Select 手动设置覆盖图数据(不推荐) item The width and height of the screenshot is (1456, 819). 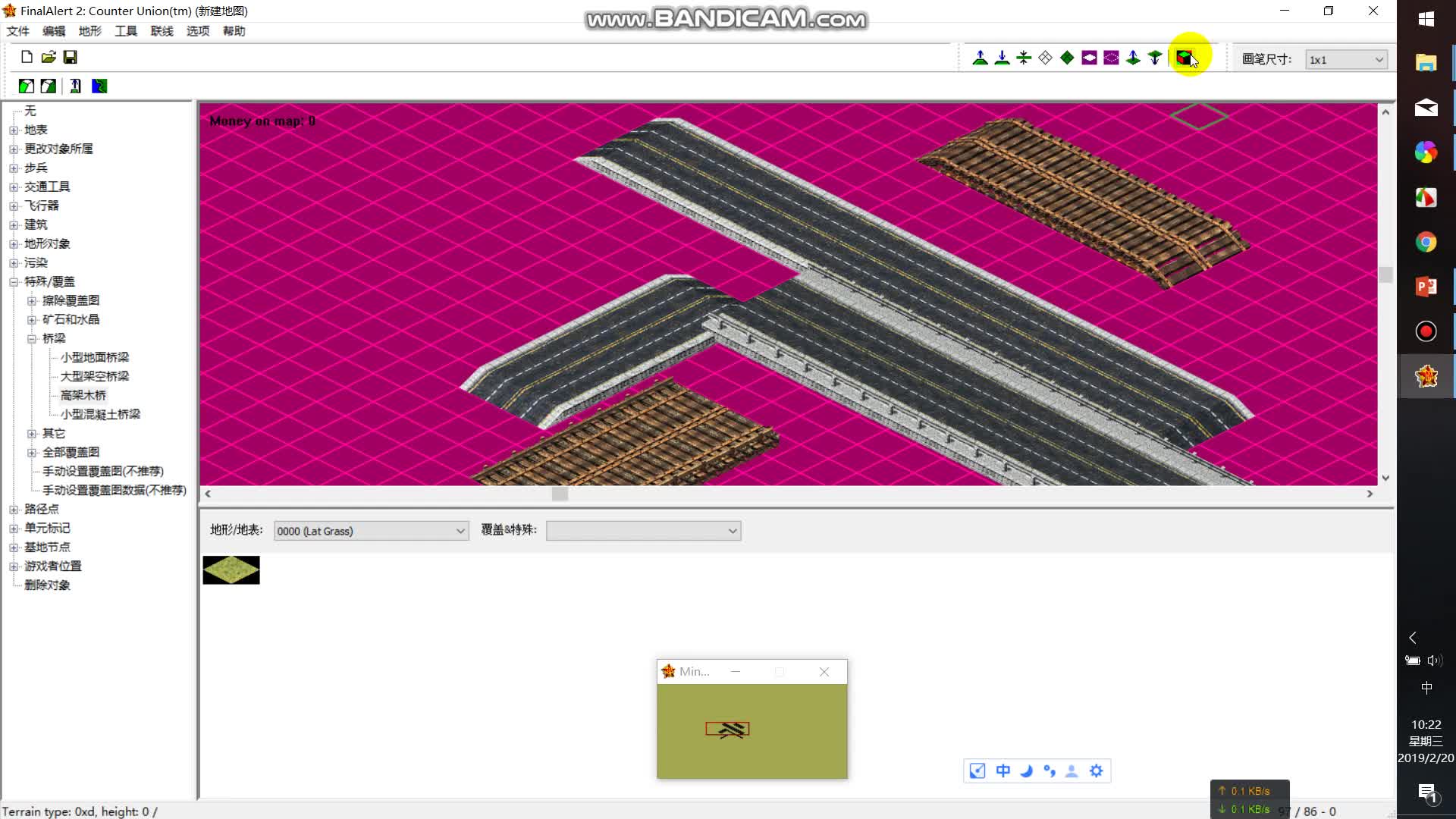pos(115,490)
